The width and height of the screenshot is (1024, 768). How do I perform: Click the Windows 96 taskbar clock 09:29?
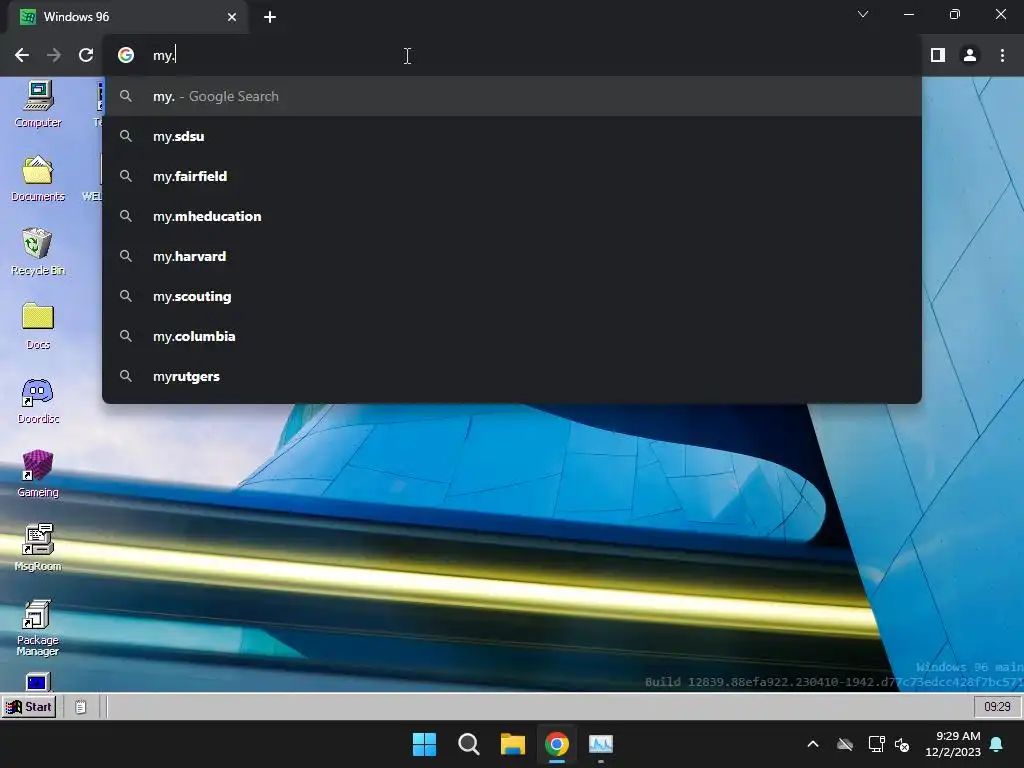click(x=997, y=707)
